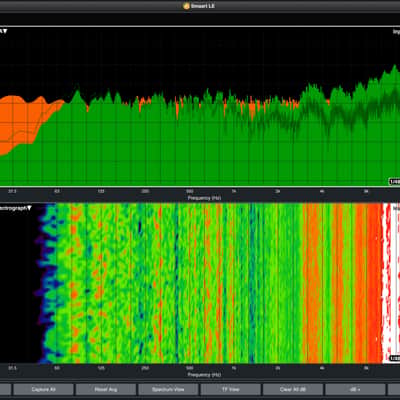Click the Capture All button

43,389
